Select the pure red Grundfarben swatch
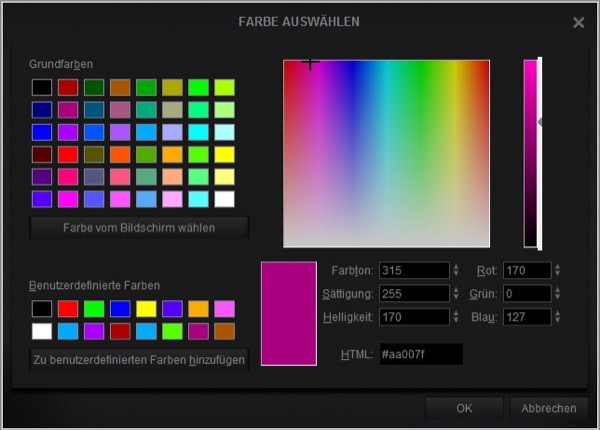The image size is (600, 430). 68,155
